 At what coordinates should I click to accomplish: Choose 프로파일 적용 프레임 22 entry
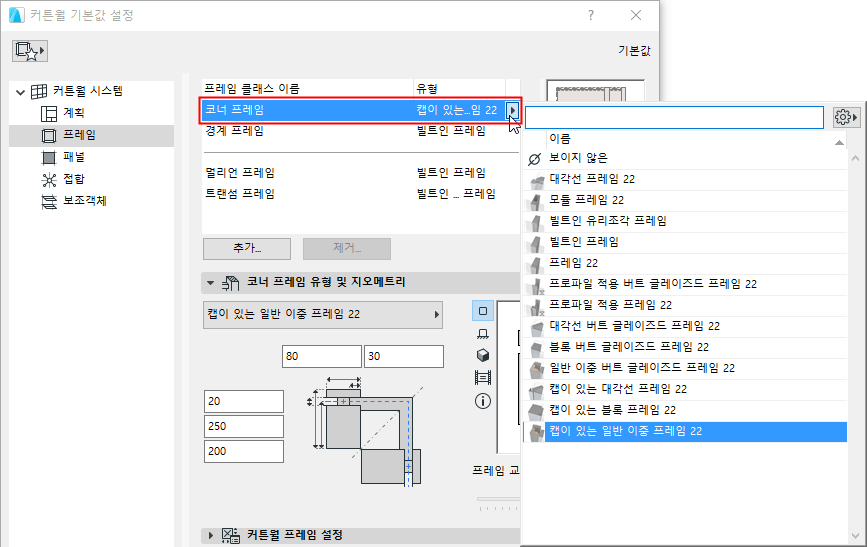685,305
